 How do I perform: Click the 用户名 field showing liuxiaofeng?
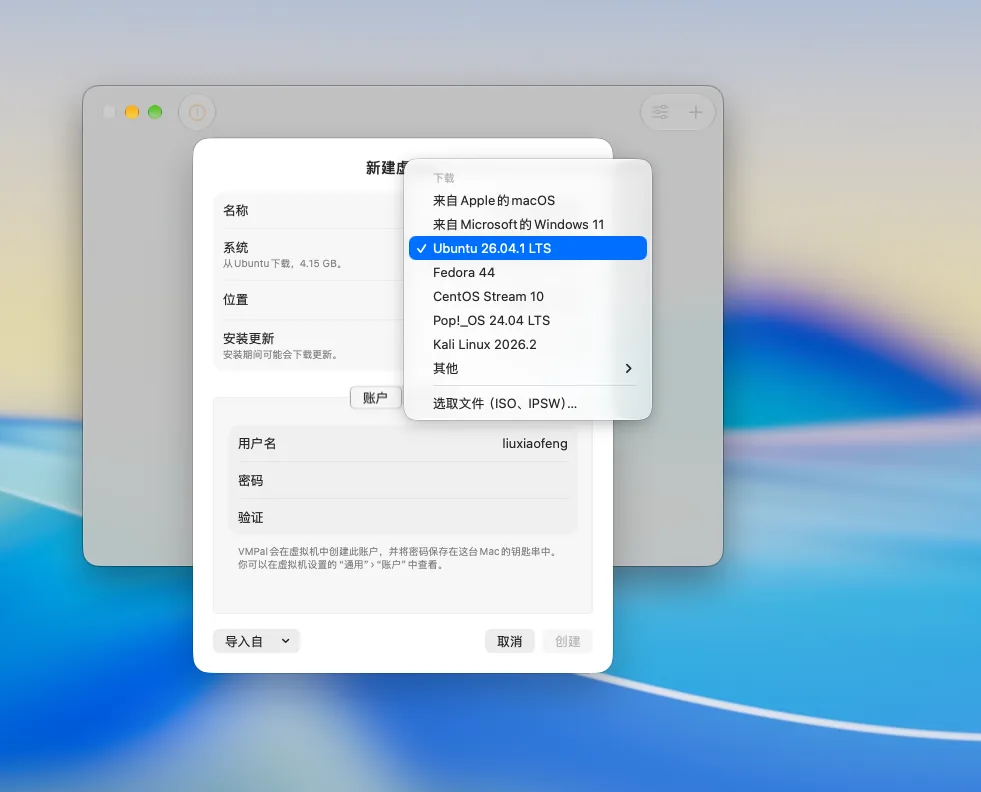pos(402,444)
